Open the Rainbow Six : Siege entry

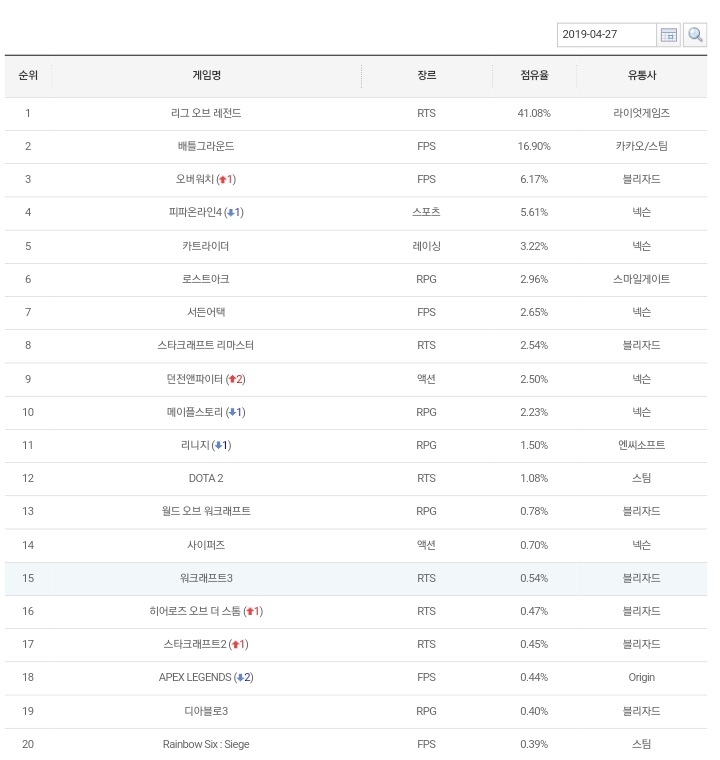206,744
